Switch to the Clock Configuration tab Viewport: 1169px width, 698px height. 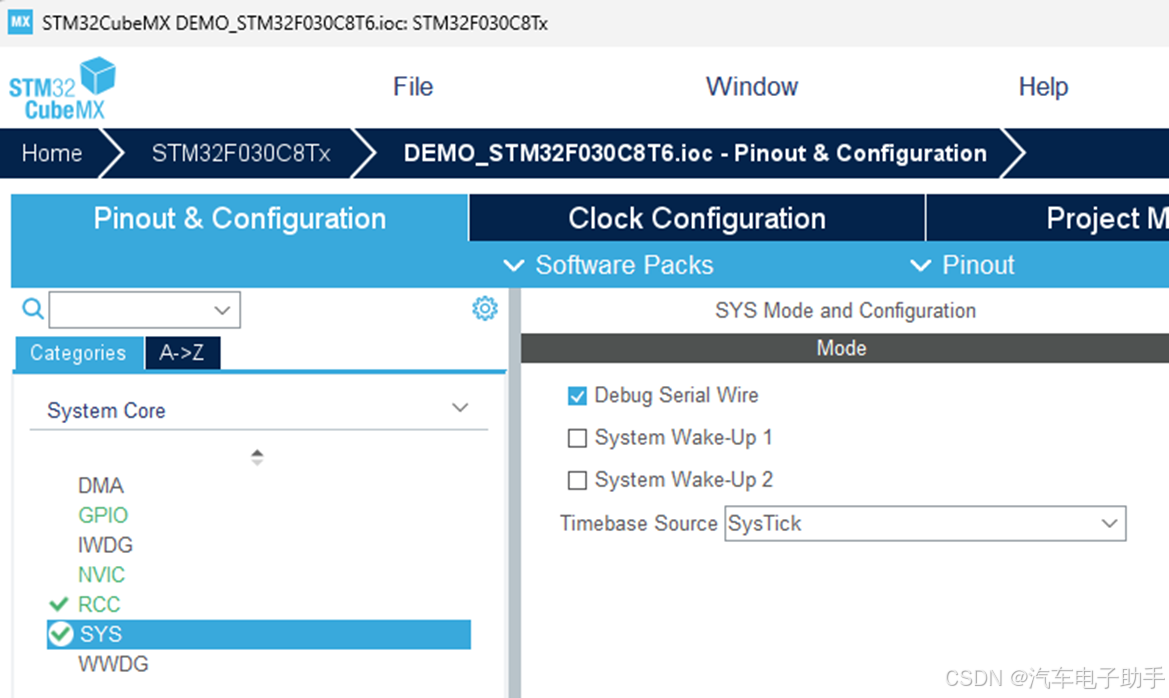coord(697,218)
